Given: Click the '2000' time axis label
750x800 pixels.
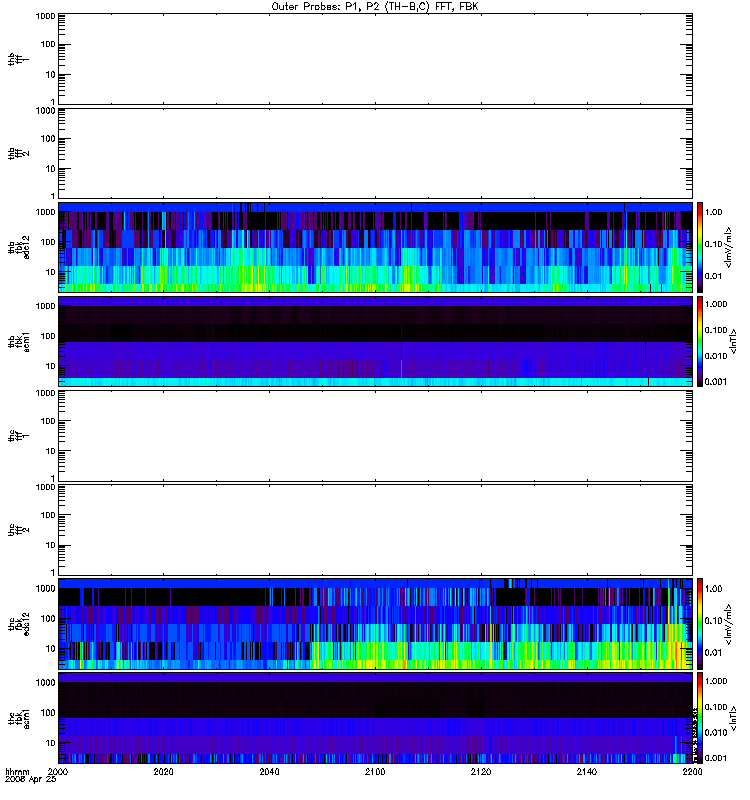Looking at the screenshot, I should coord(58,772).
